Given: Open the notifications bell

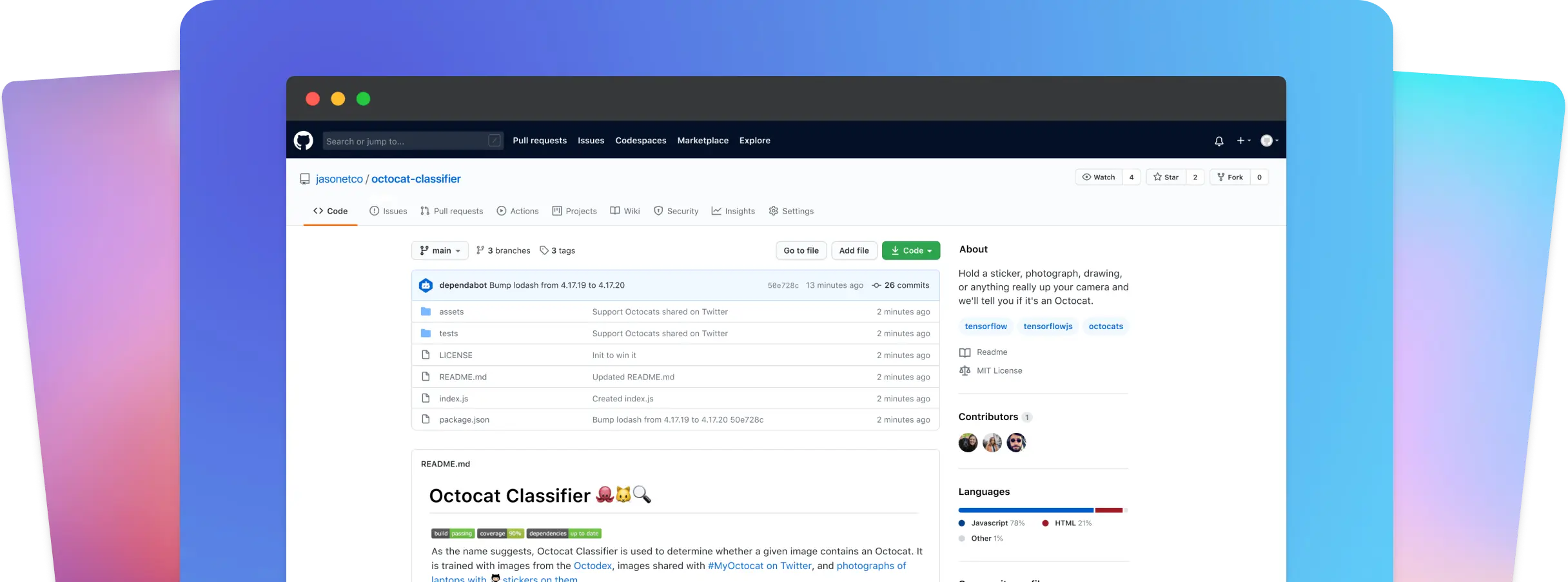Looking at the screenshot, I should 1219,141.
